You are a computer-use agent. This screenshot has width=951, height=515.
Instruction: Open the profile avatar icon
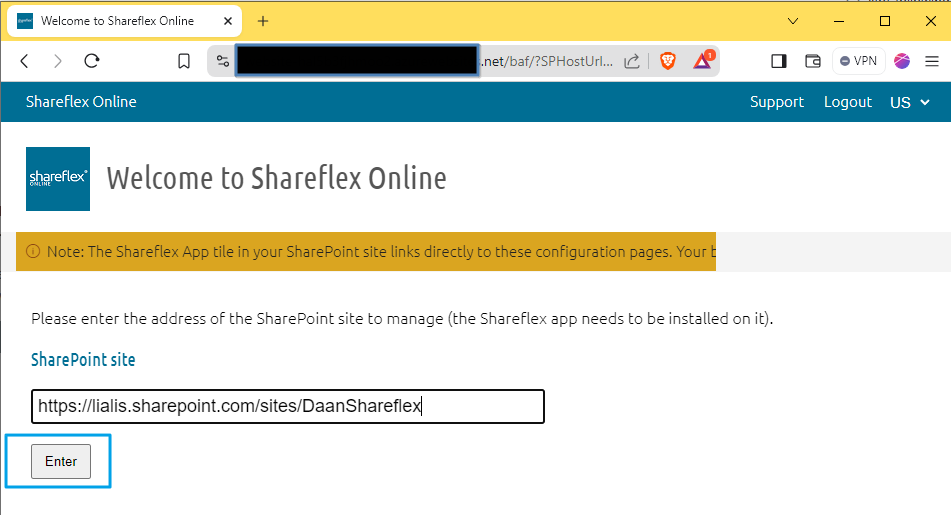coord(902,61)
